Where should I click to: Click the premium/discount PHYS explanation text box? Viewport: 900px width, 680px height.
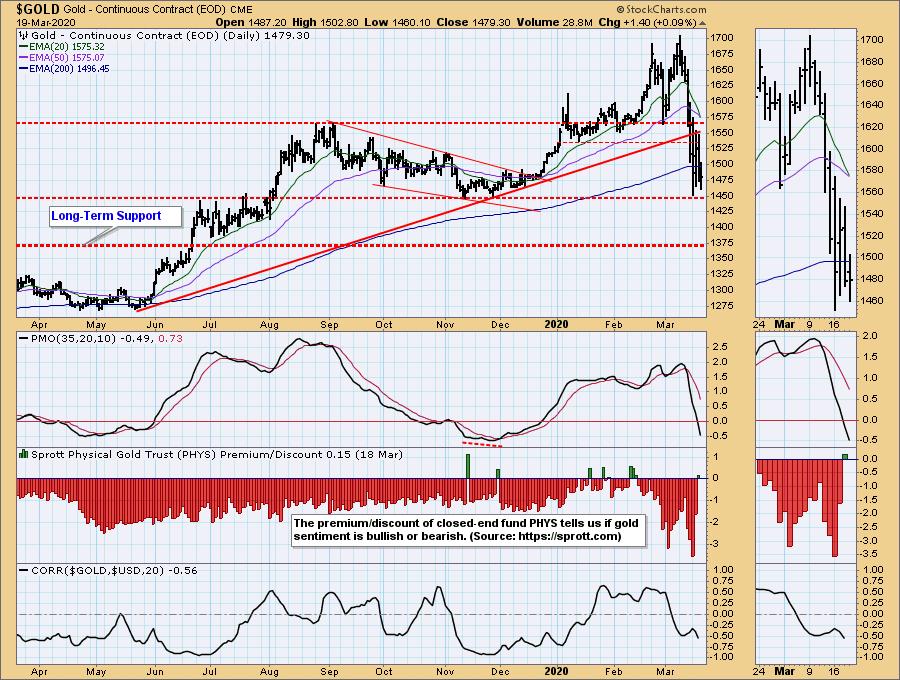(x=467, y=530)
